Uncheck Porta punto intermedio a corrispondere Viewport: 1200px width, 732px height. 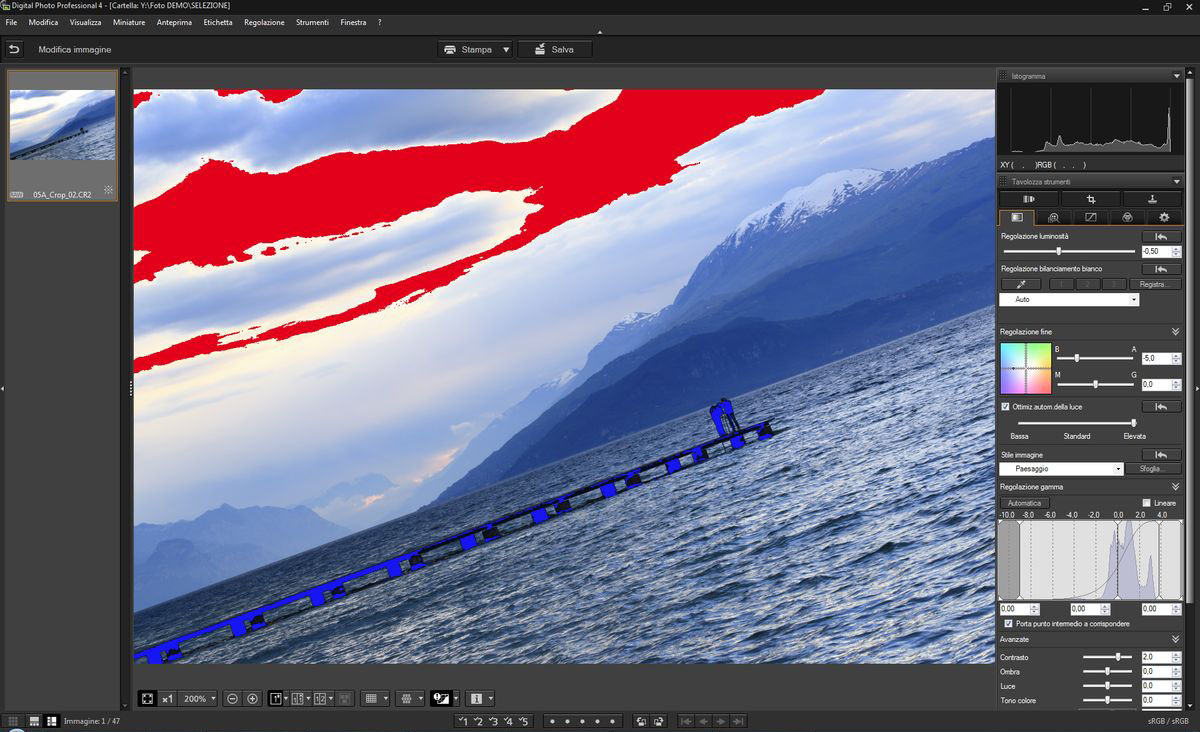tap(1007, 623)
